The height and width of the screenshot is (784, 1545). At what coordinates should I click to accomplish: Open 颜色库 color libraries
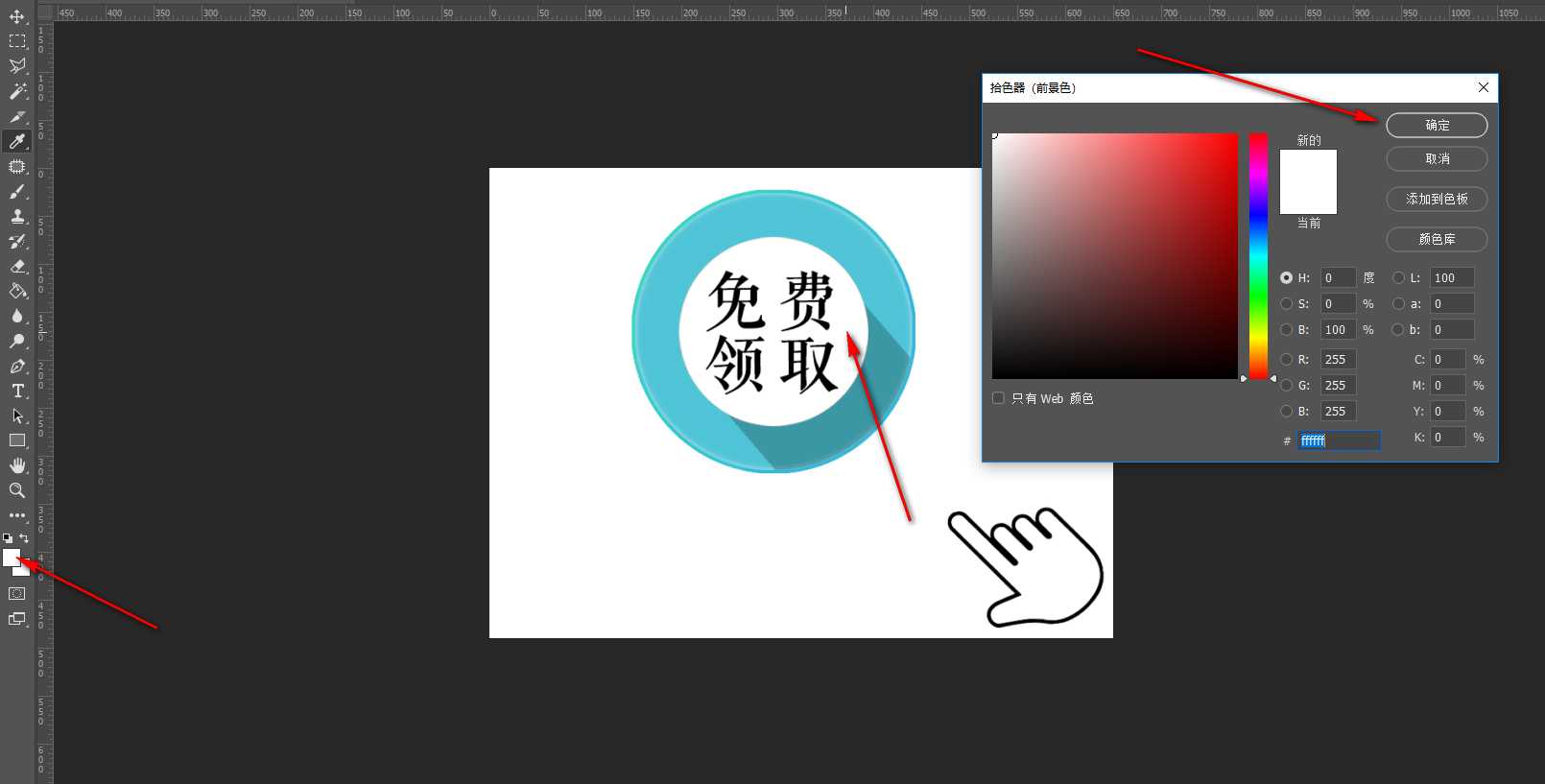1437,239
